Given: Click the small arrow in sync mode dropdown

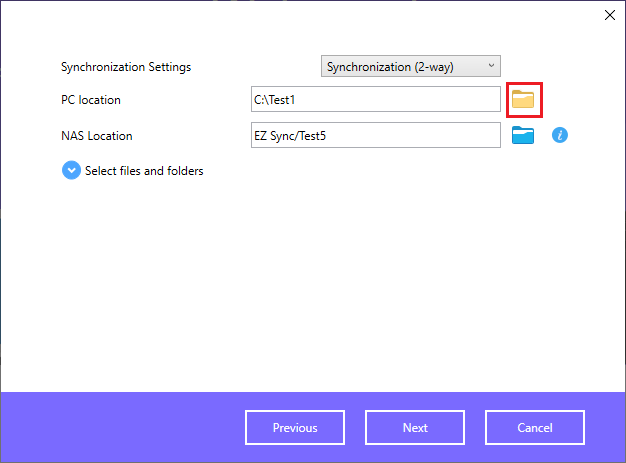Looking at the screenshot, I should click(491, 65).
